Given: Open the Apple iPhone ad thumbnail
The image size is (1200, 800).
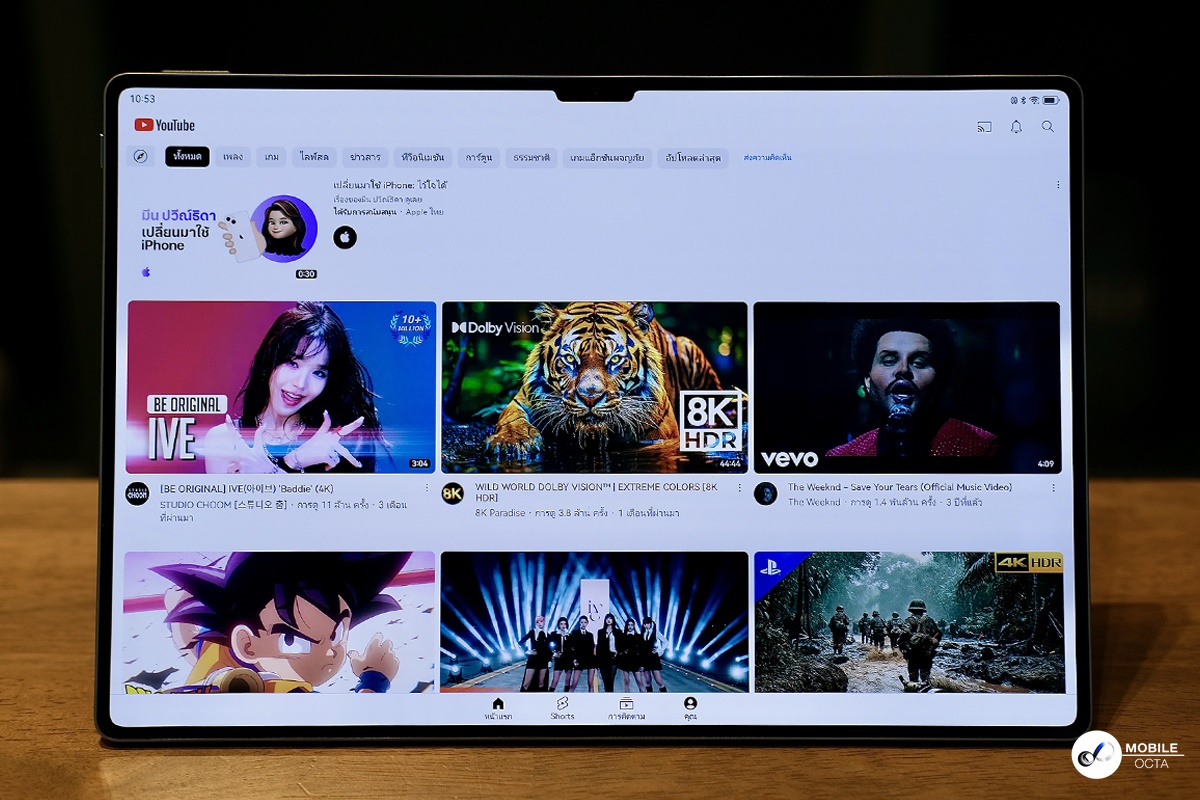Looking at the screenshot, I should pyautogui.click(x=228, y=231).
